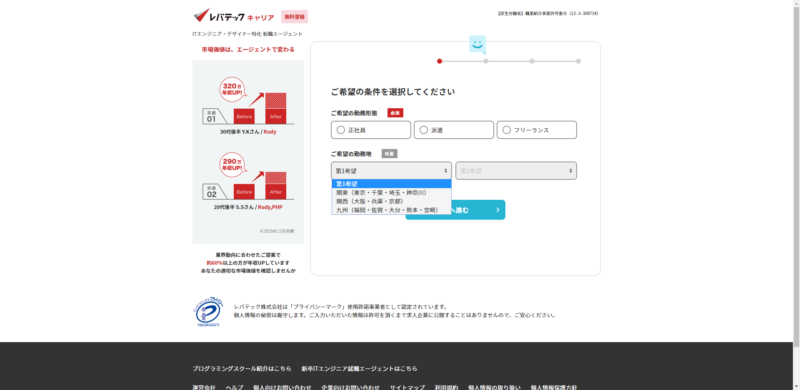Click the ご希望の条件を選択してください heading
800x390 pixels.
393,92
